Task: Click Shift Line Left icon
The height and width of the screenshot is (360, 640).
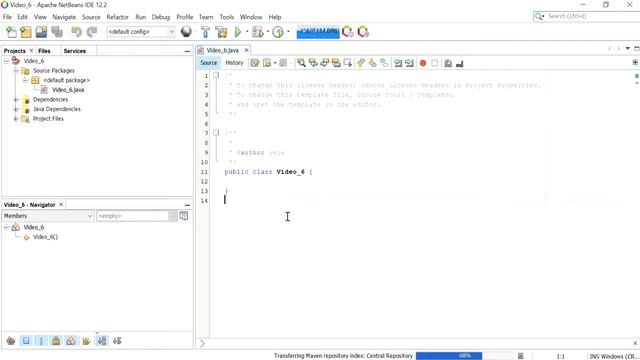Action: (x=398, y=63)
